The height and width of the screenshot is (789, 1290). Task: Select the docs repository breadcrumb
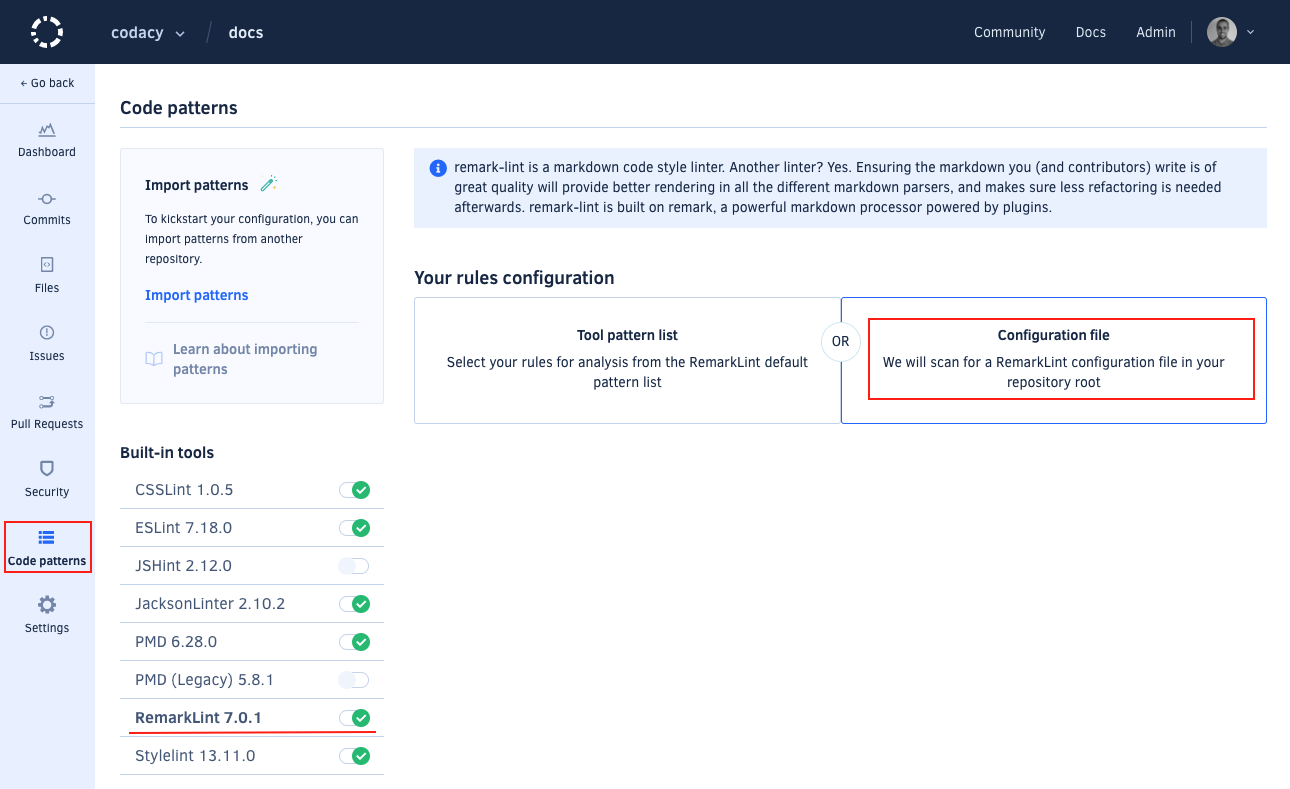[x=246, y=32]
